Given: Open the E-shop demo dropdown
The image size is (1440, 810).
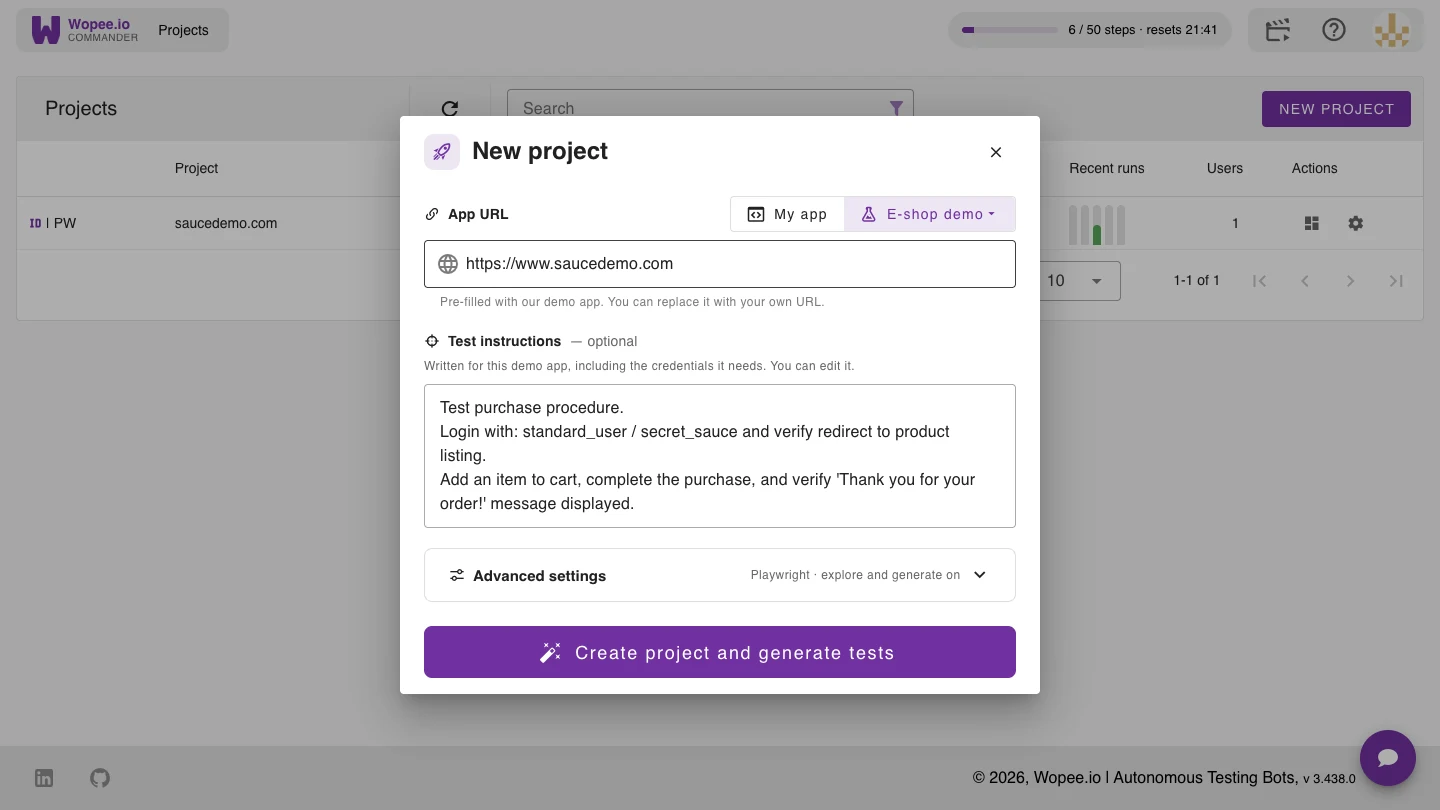Looking at the screenshot, I should 930,214.
